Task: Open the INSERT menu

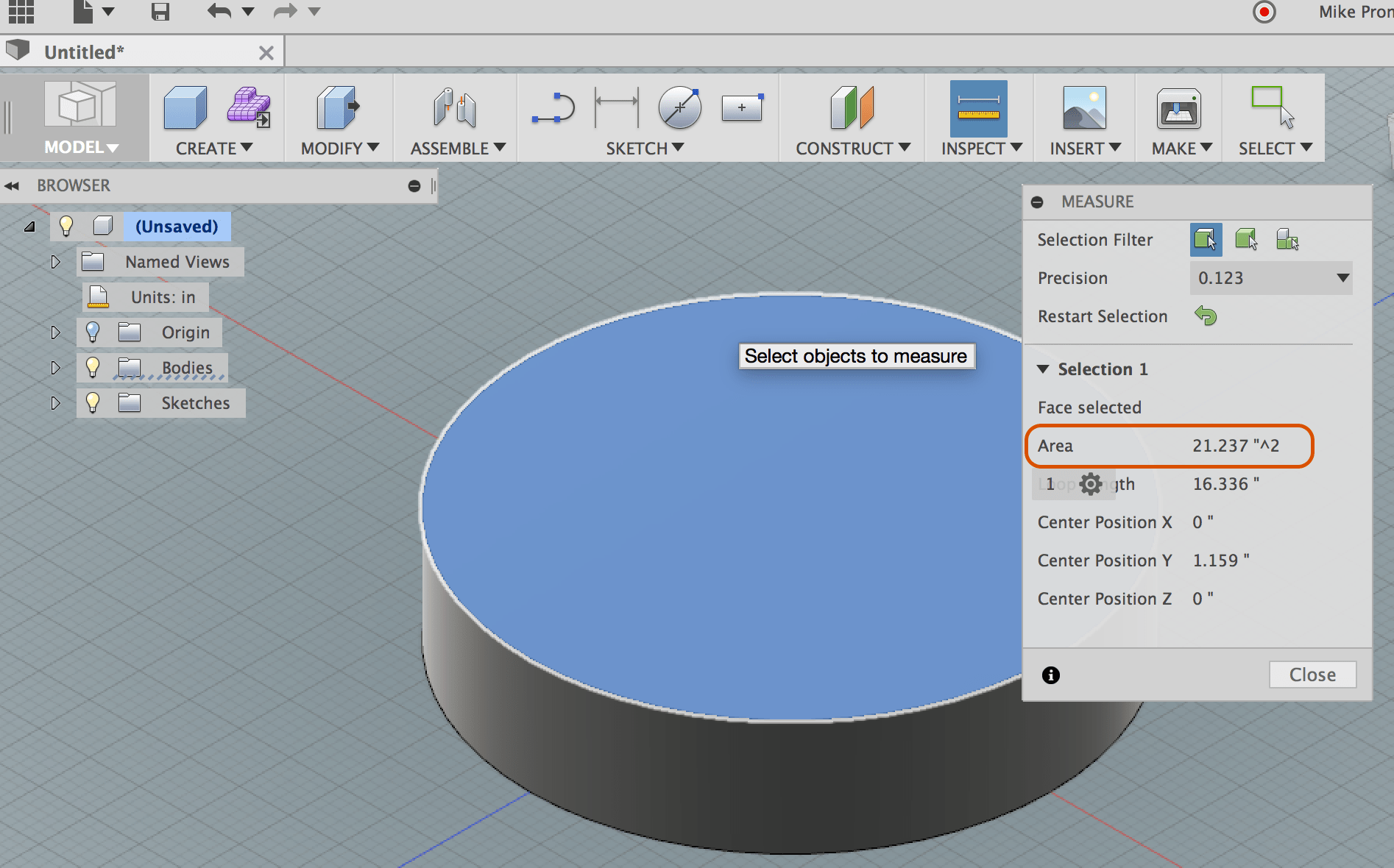Action: [1086, 149]
